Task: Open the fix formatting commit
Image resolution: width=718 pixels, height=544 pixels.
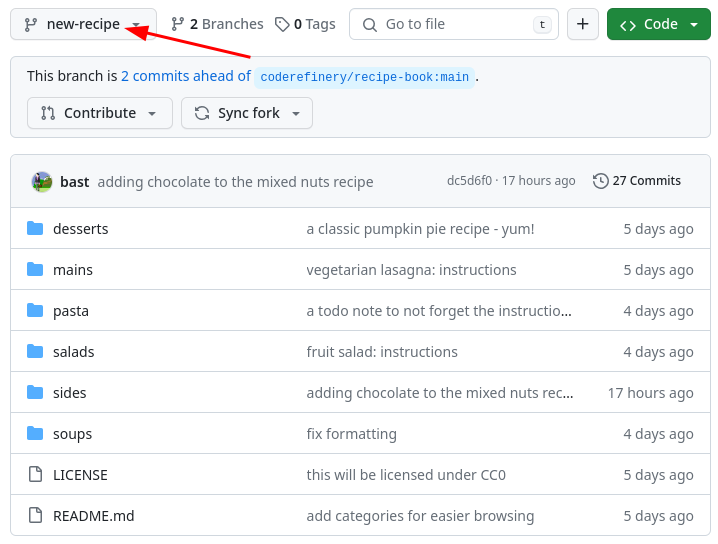Action: coord(352,434)
